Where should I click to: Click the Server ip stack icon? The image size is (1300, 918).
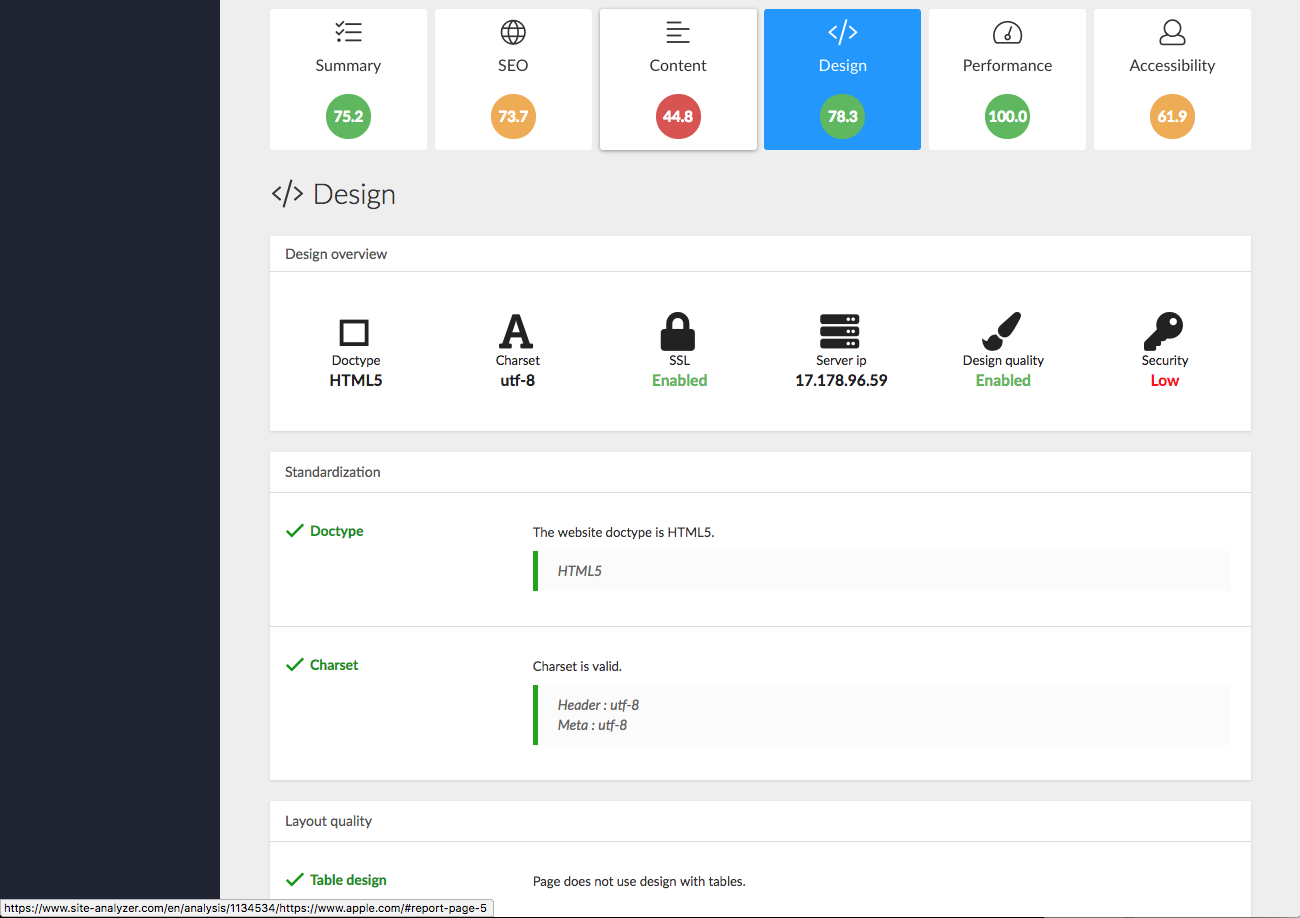coord(840,331)
